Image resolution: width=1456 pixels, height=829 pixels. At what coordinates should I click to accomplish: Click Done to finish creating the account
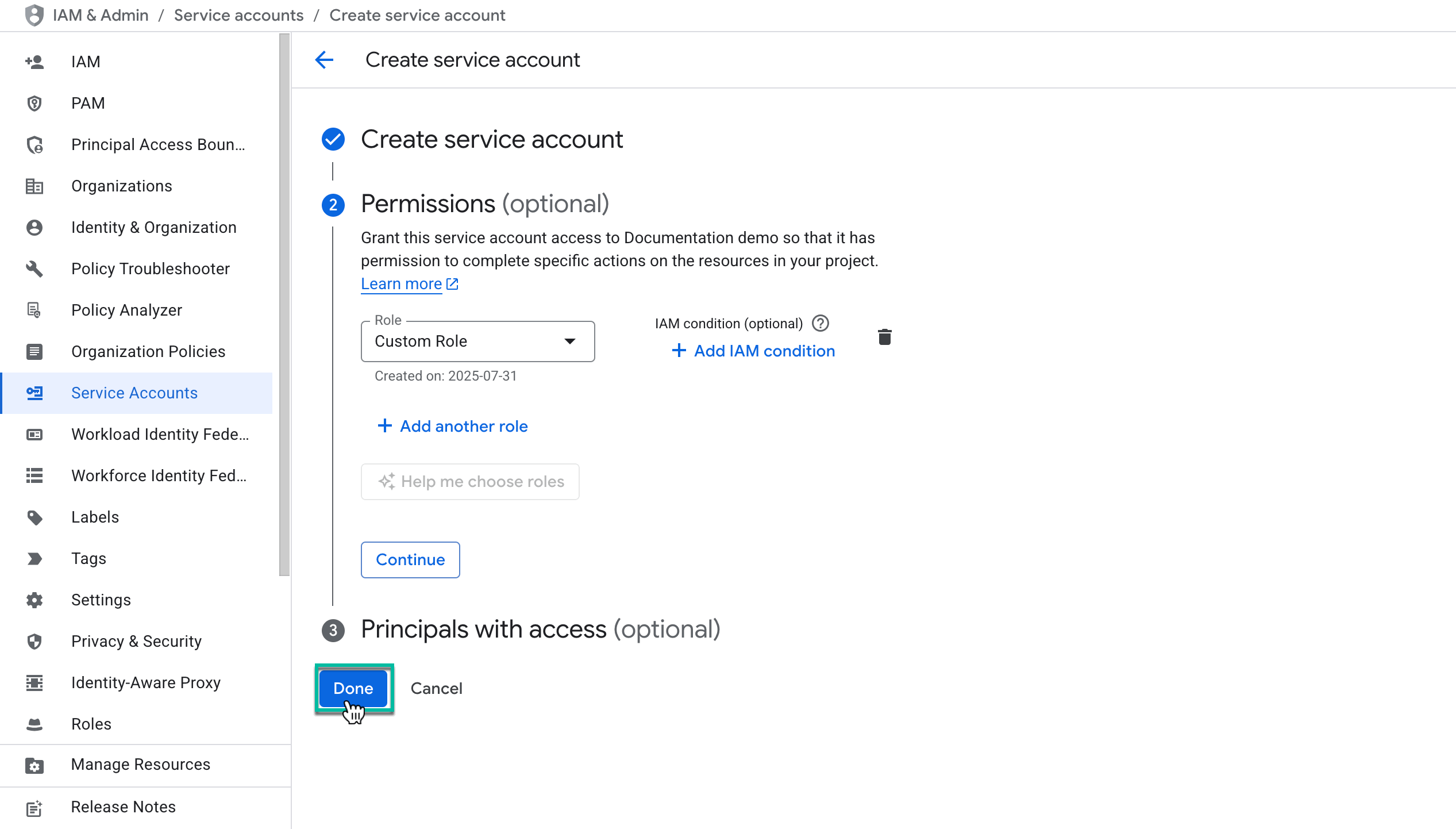pyautogui.click(x=353, y=688)
